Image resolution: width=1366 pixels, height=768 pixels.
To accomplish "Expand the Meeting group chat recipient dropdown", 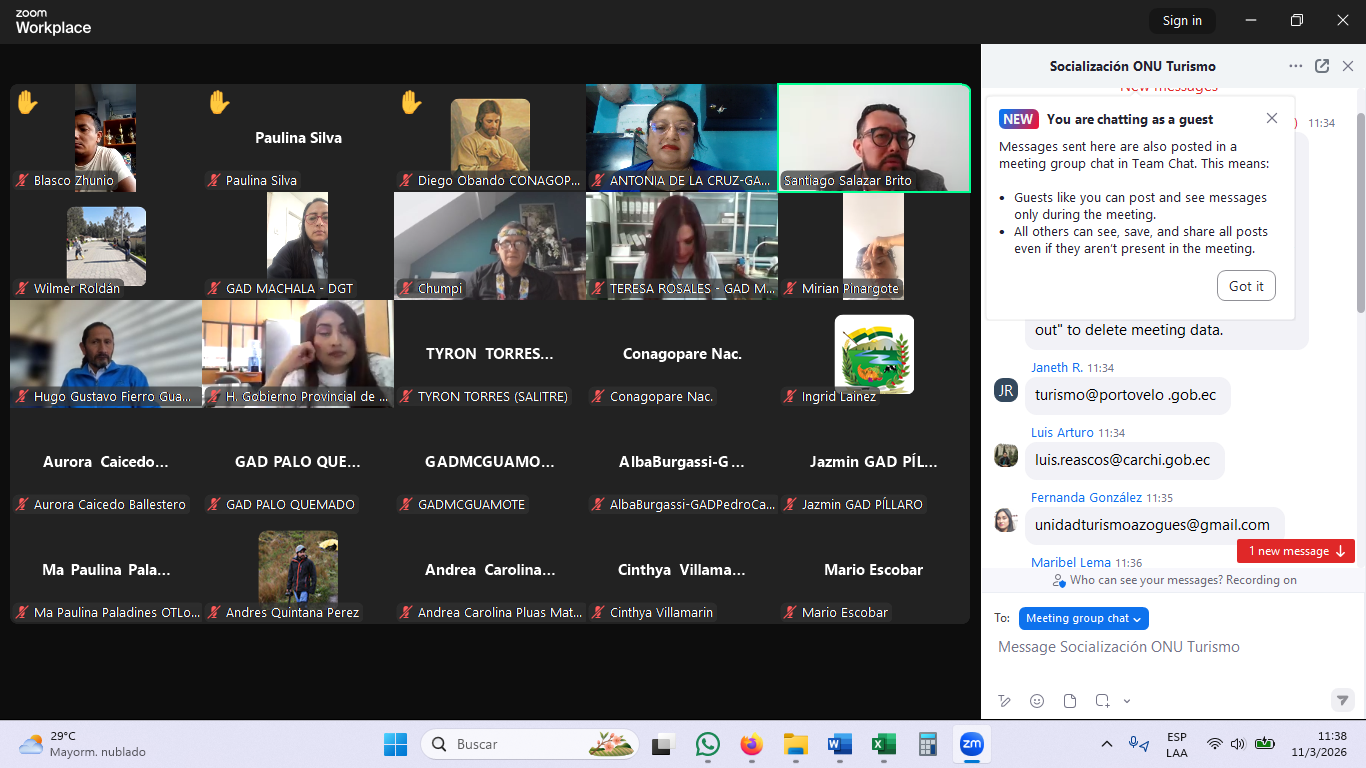I will tap(1083, 618).
